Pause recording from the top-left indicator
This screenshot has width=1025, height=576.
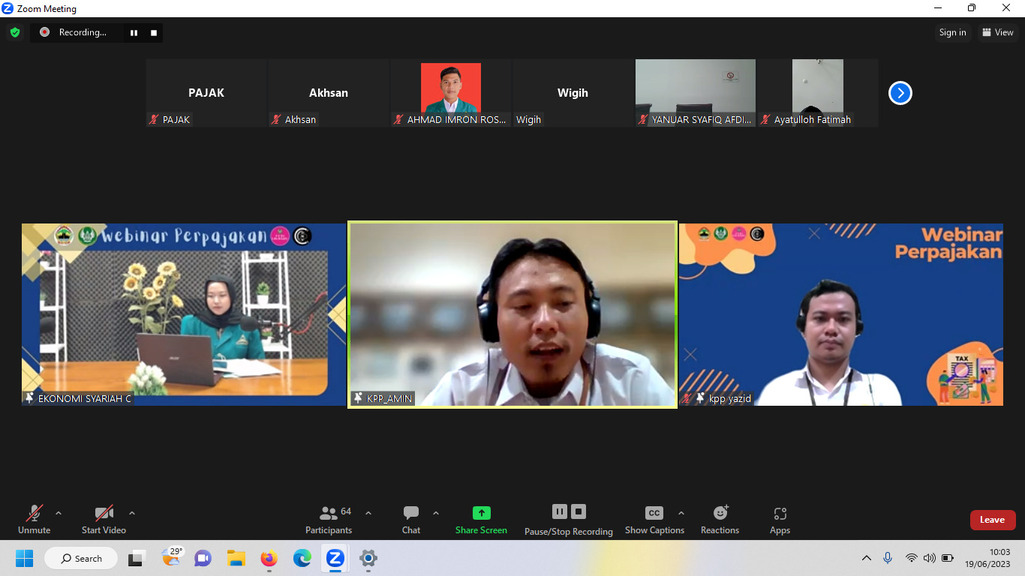(134, 33)
